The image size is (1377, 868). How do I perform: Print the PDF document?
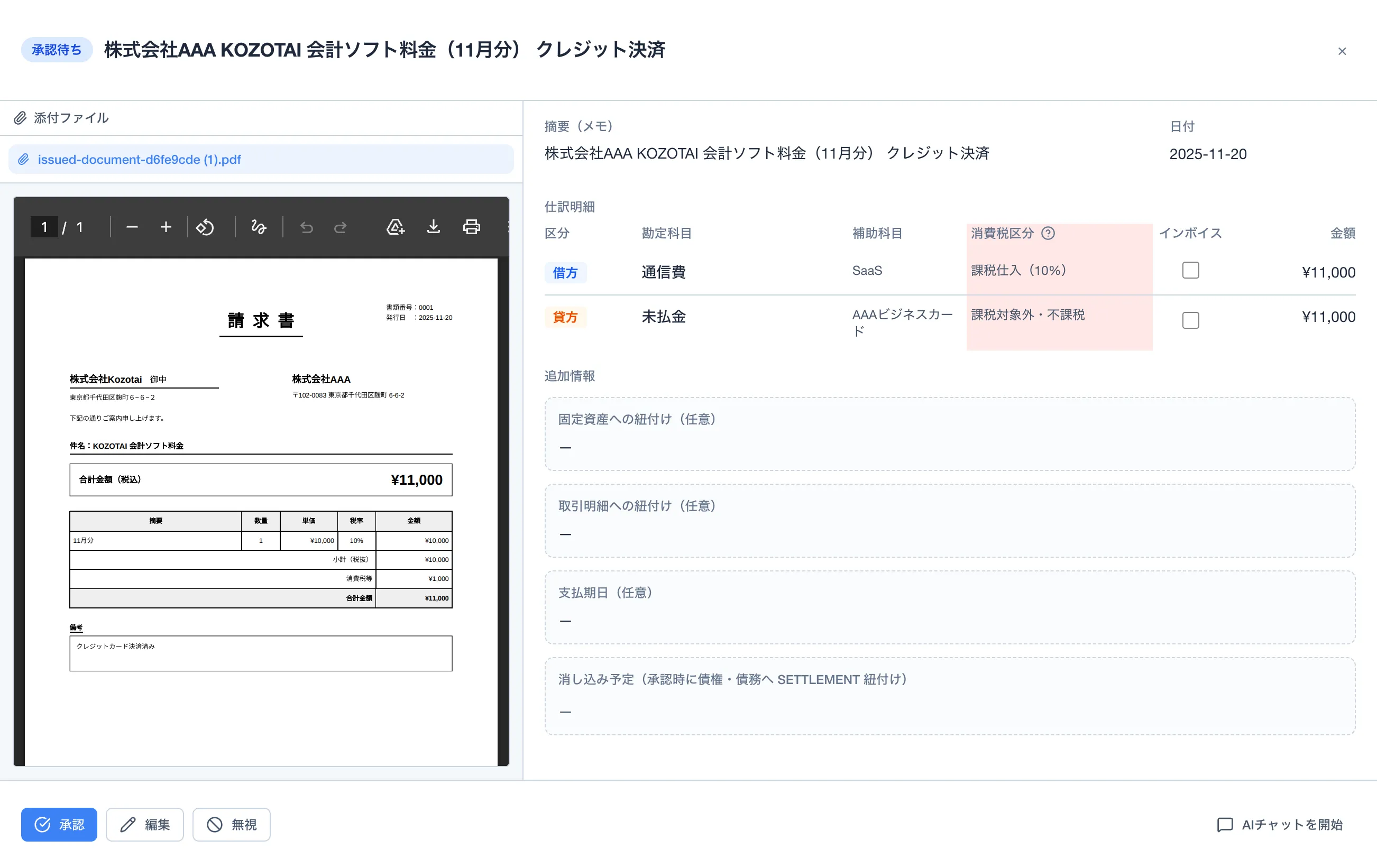click(x=471, y=227)
